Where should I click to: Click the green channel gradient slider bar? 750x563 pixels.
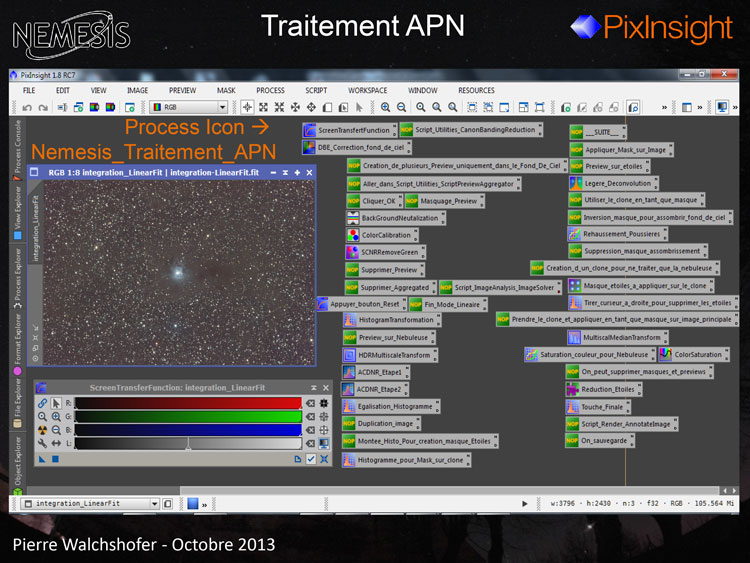click(x=188, y=417)
